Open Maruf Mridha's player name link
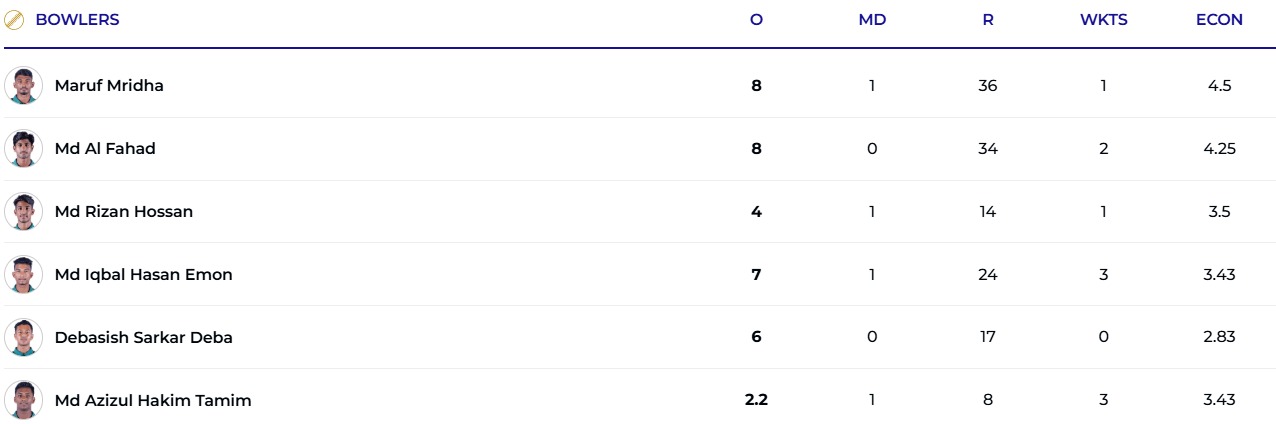1276x424 pixels. point(109,86)
